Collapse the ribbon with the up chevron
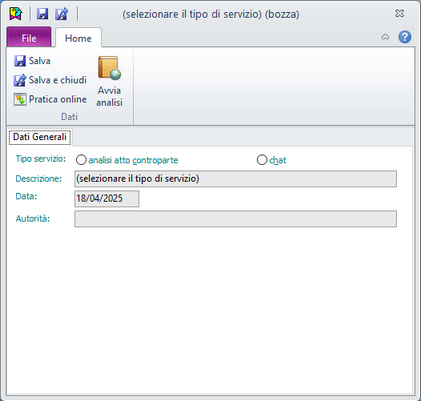 coord(385,37)
